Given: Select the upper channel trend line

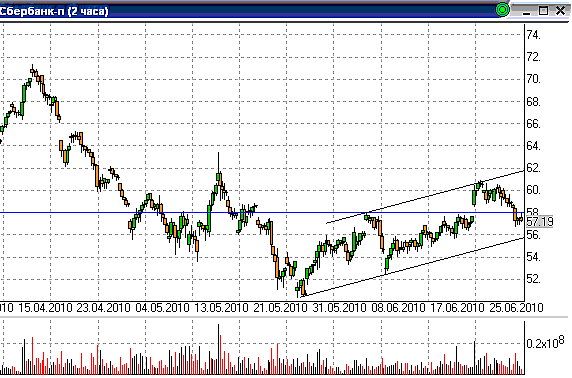Looking at the screenshot, I should click(x=425, y=197).
